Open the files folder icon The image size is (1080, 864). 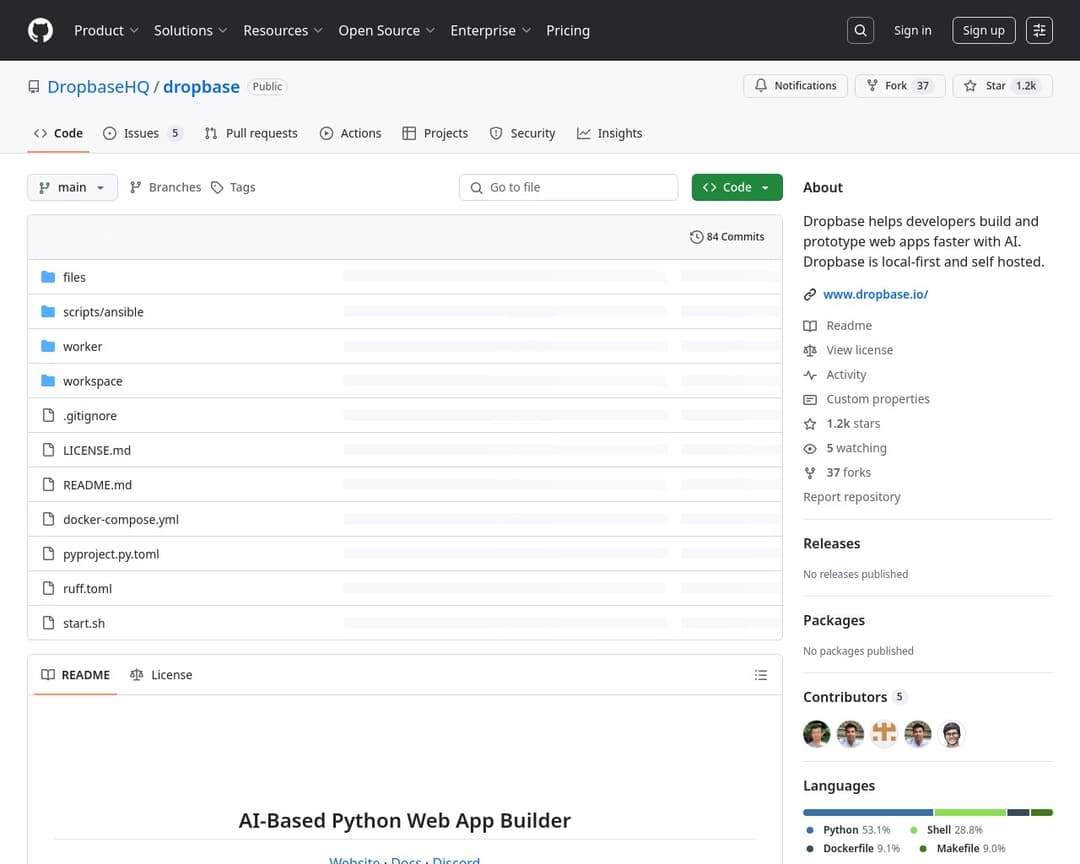click(48, 277)
